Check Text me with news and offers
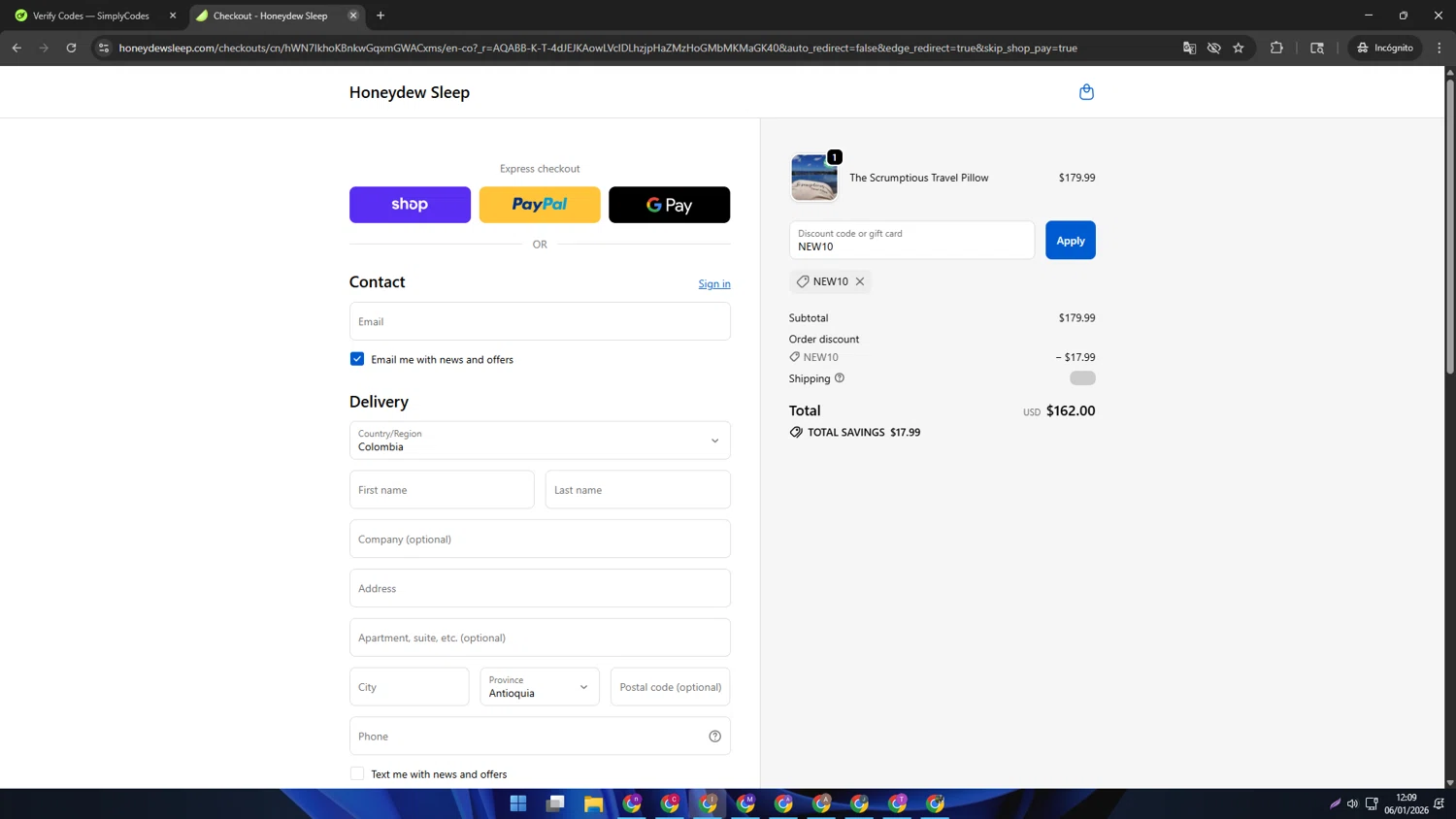This screenshot has height=819, width=1456. tap(357, 774)
